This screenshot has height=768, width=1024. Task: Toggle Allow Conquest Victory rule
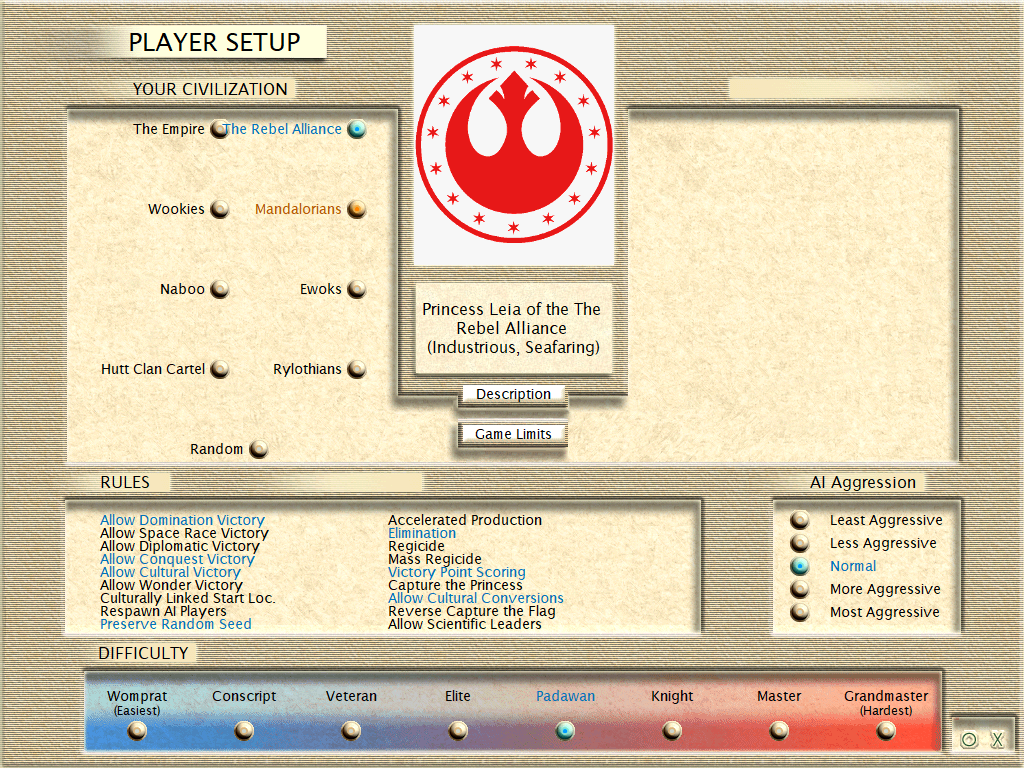(x=177, y=559)
